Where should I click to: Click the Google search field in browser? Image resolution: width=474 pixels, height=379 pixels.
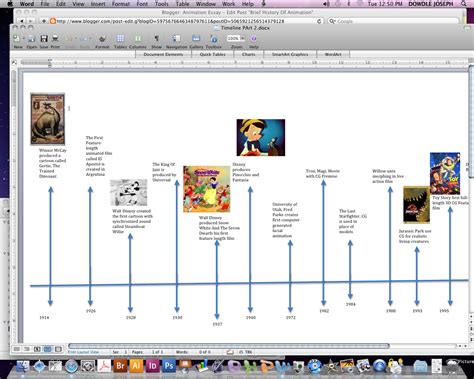pos(394,21)
